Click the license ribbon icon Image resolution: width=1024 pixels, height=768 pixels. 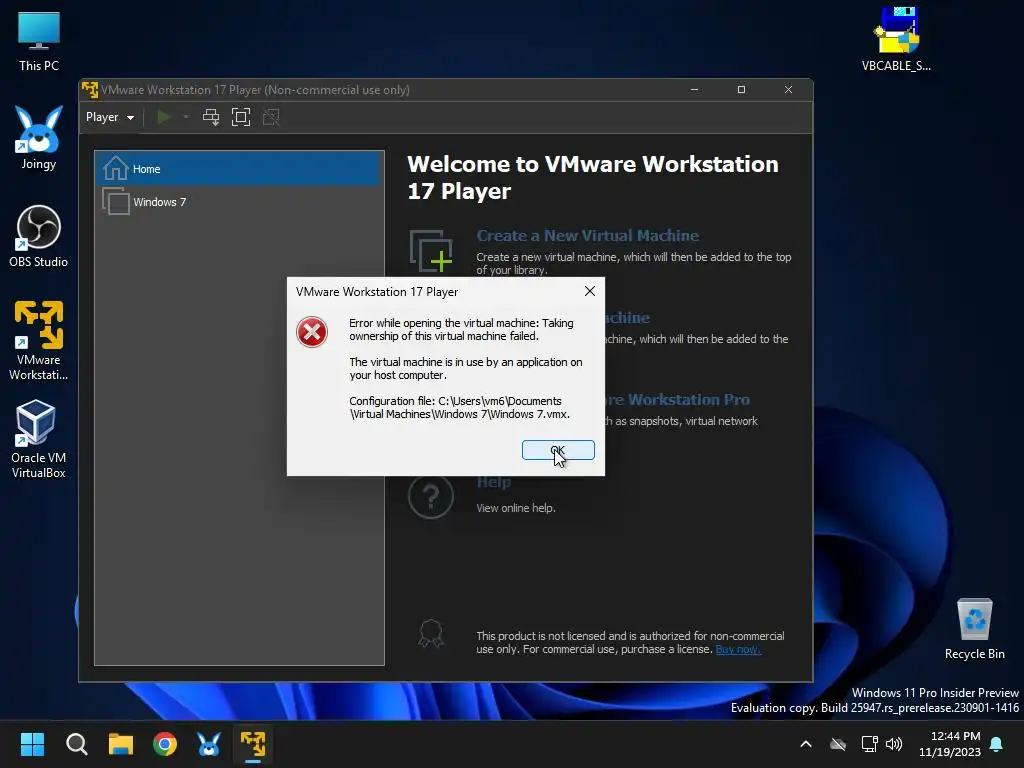(431, 633)
